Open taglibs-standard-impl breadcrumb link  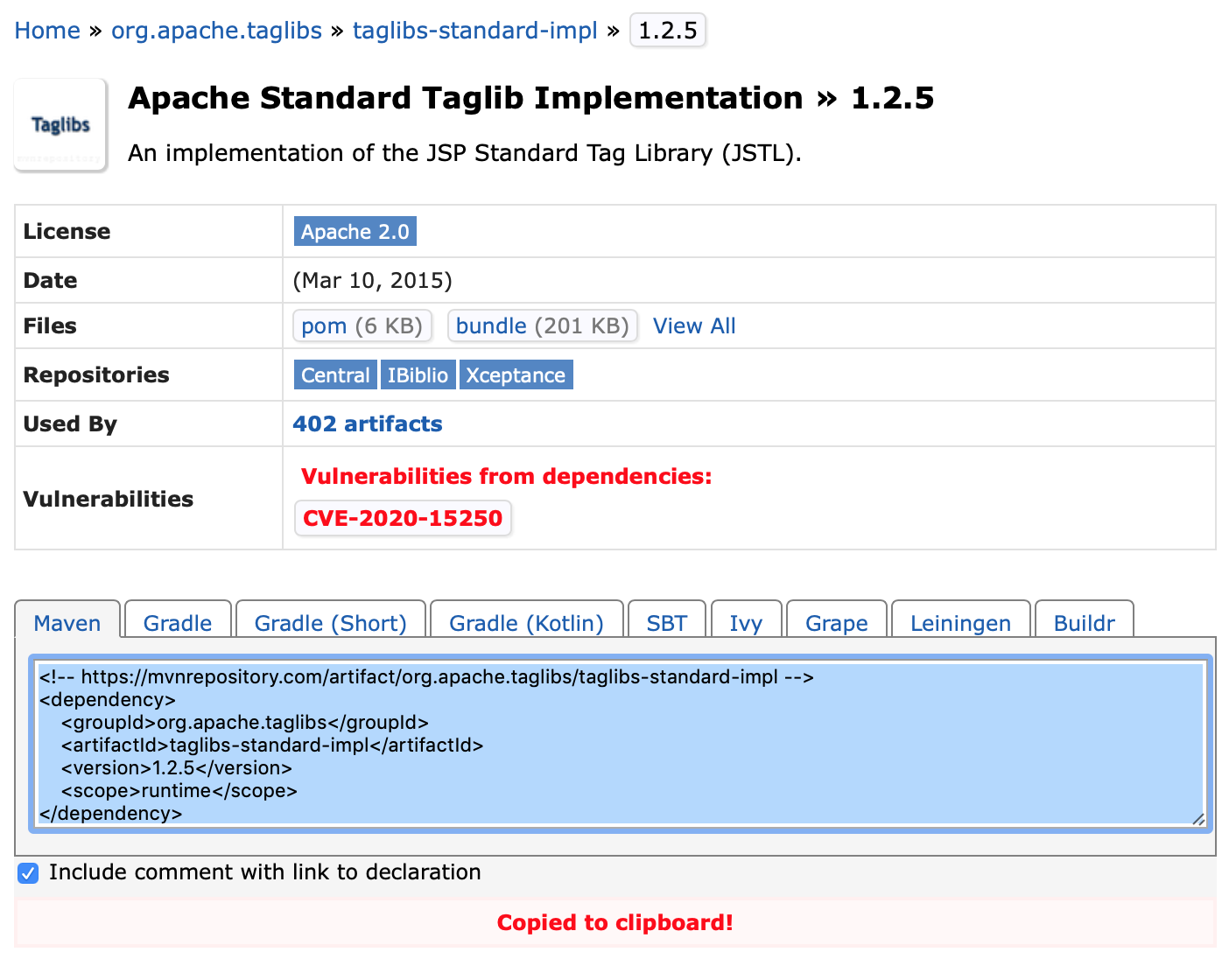474,31
